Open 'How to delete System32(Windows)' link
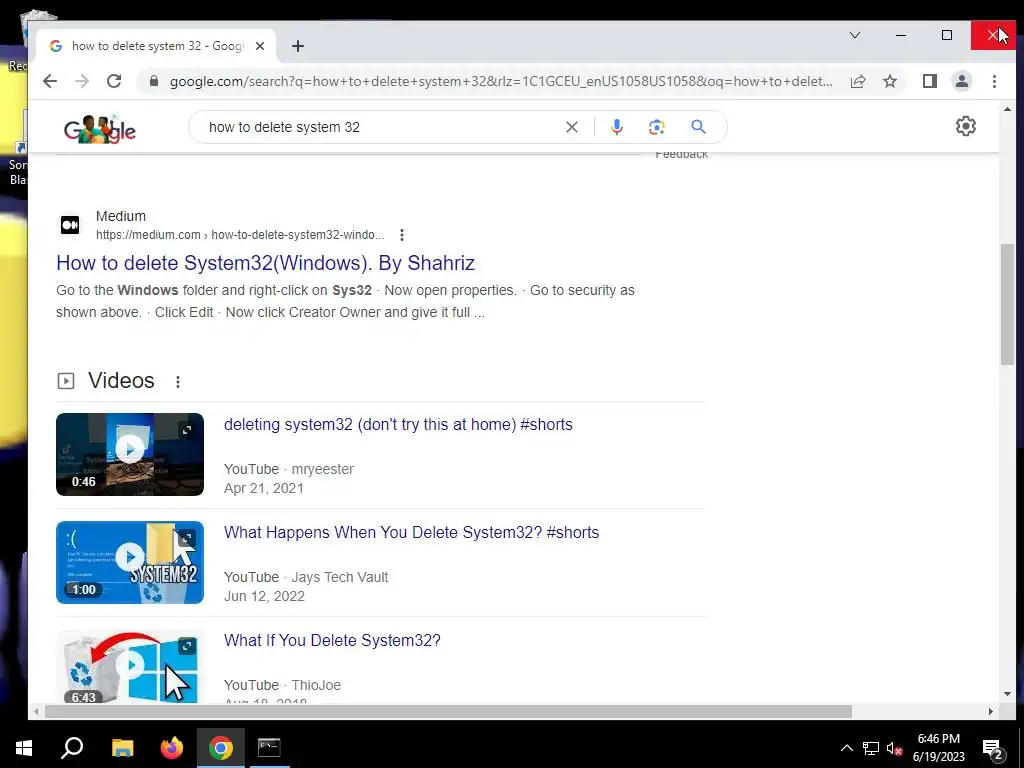 tap(265, 263)
